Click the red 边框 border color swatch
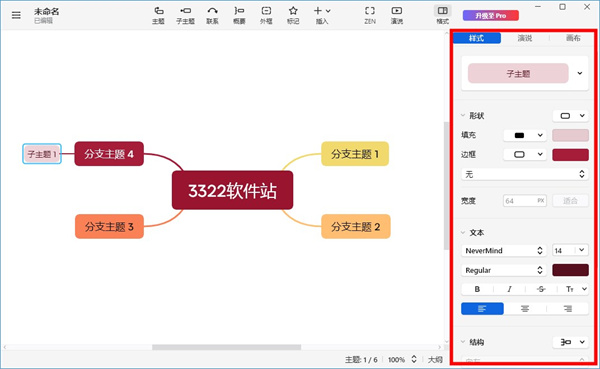 click(x=570, y=155)
